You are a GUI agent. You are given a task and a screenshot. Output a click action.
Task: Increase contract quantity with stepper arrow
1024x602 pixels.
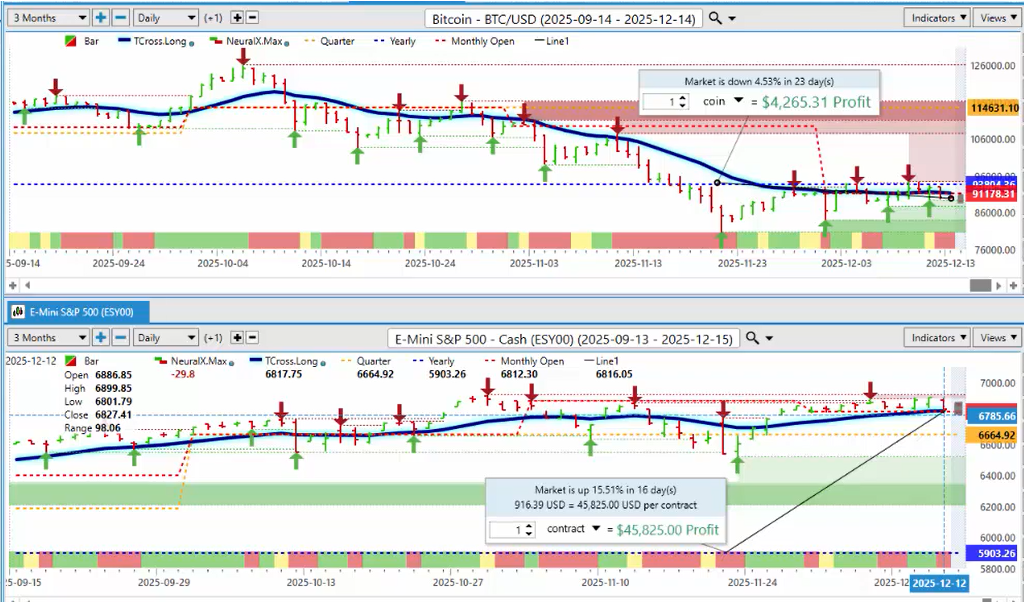point(527,523)
